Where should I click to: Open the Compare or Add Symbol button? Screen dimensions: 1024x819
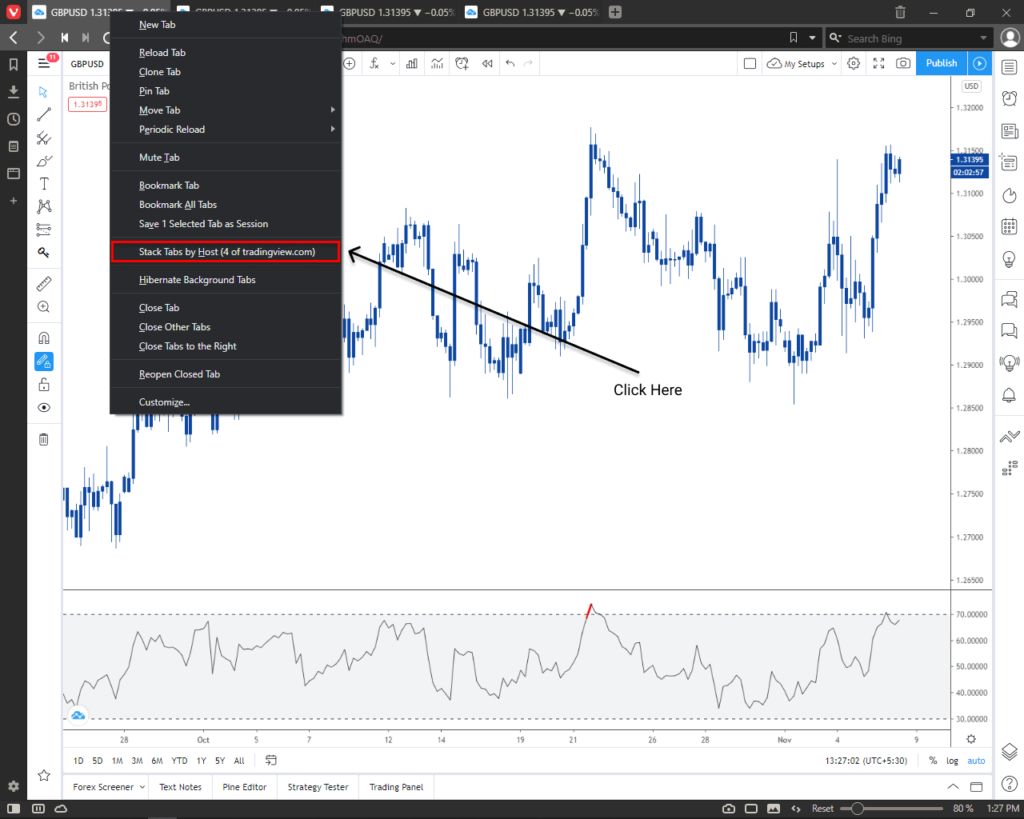point(349,63)
